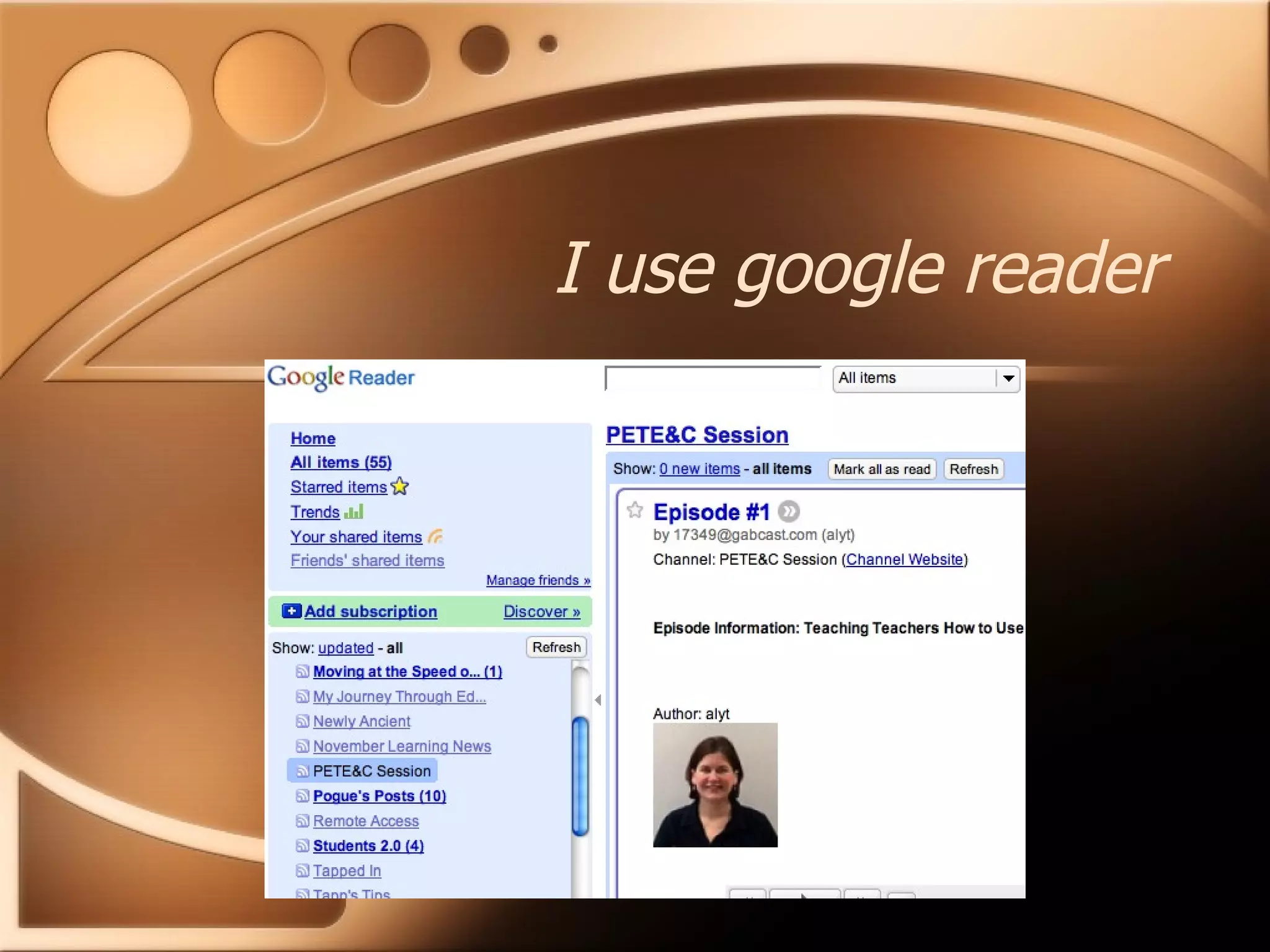This screenshot has width=1270, height=952.
Task: Open My Journey Through Ed... feed
Action: pyautogui.click(x=399, y=696)
